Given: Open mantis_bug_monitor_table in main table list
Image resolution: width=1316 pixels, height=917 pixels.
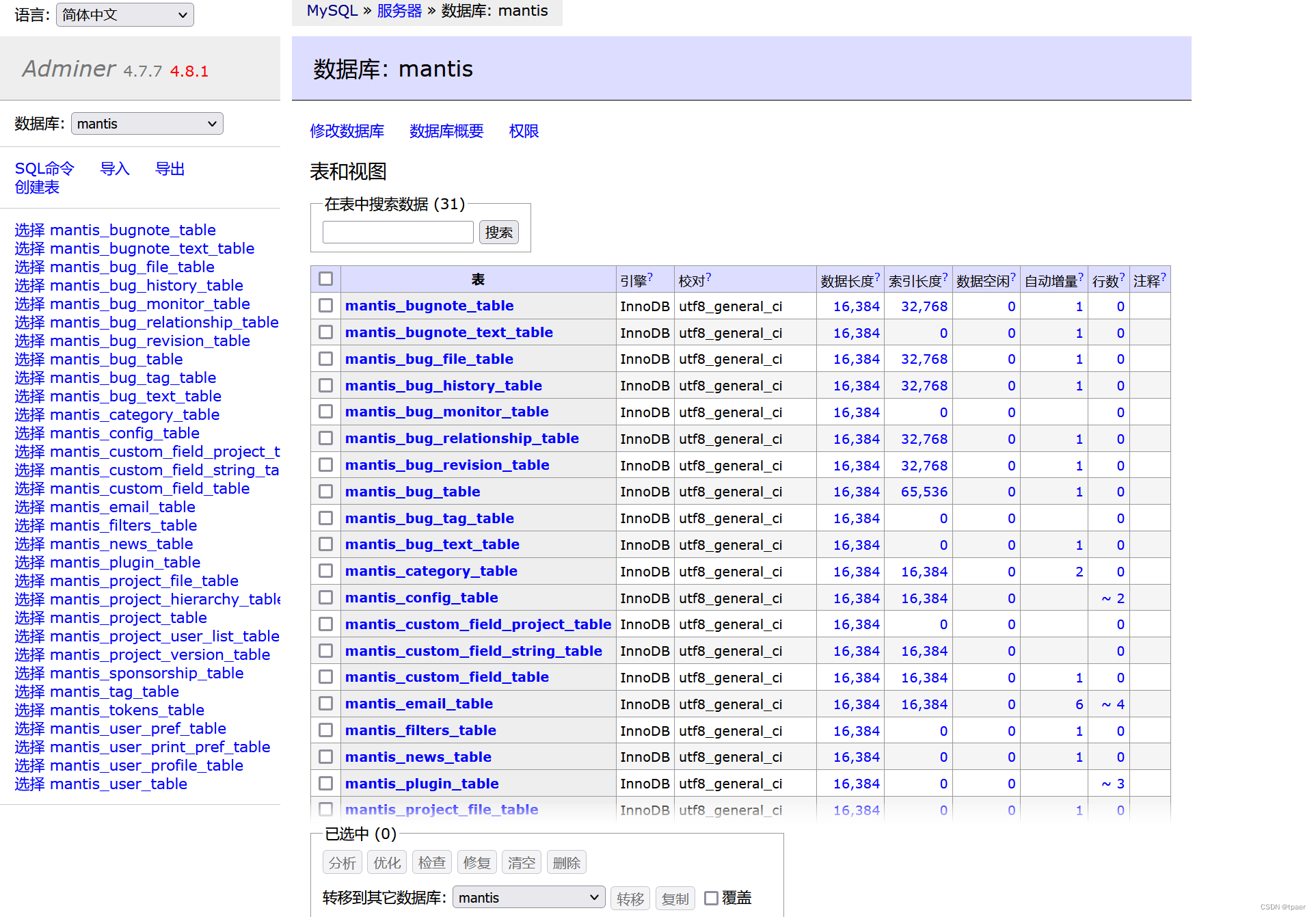Looking at the screenshot, I should coord(446,412).
